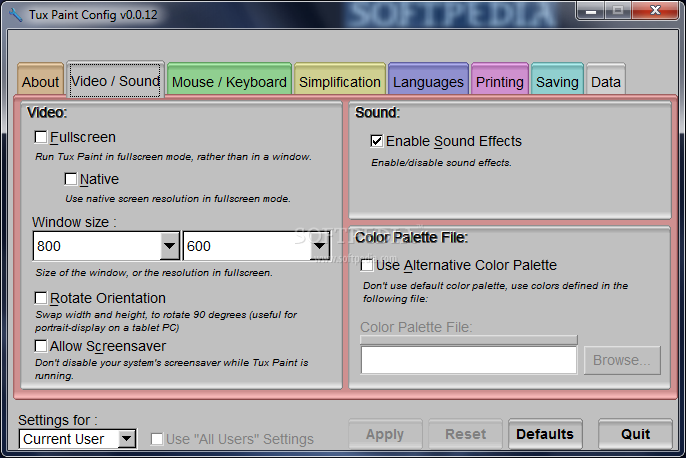The width and height of the screenshot is (686, 458).
Task: Maximize the Tux Paint Config window
Action: 618,10
